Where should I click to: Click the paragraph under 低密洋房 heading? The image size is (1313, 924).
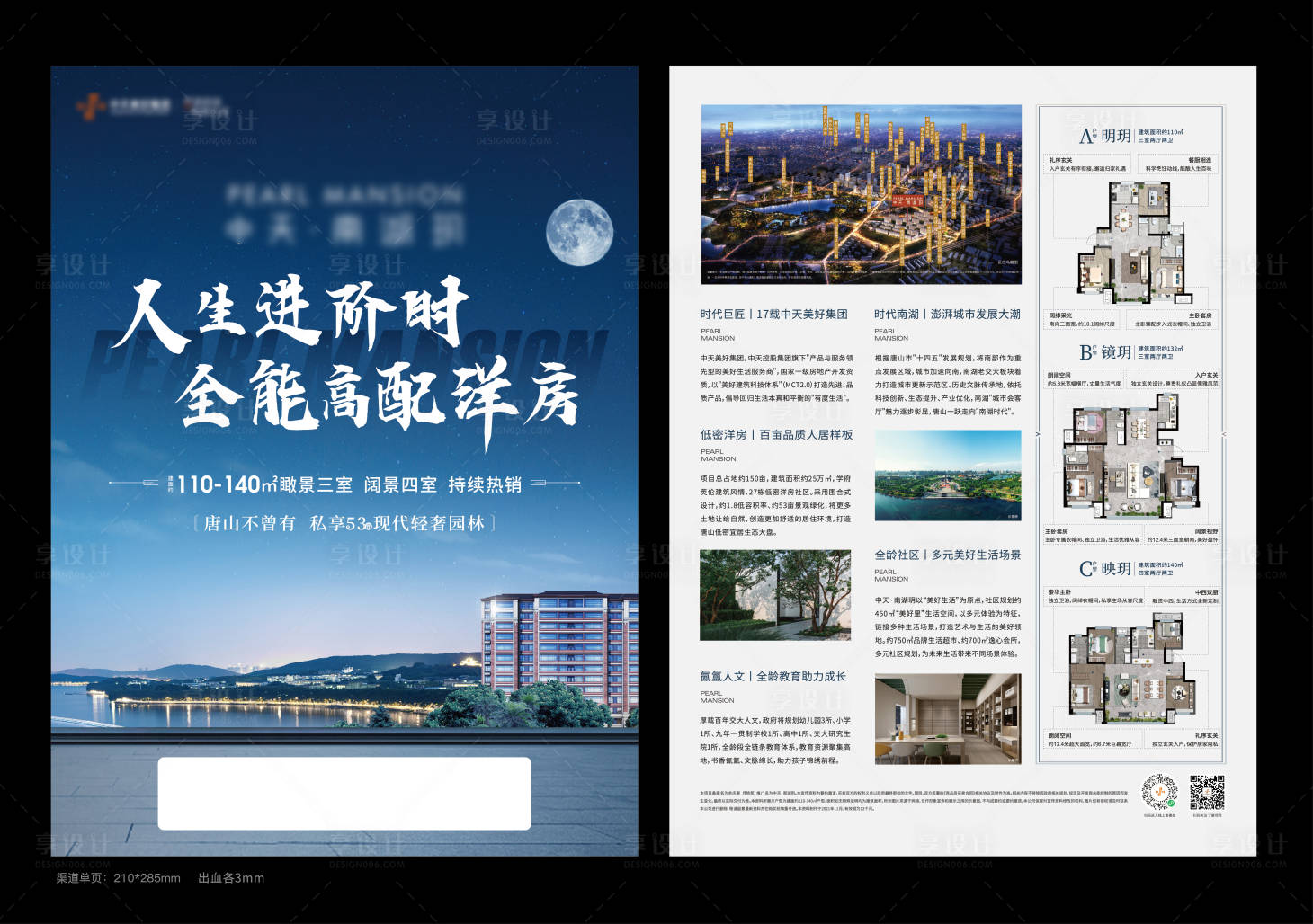tap(775, 505)
